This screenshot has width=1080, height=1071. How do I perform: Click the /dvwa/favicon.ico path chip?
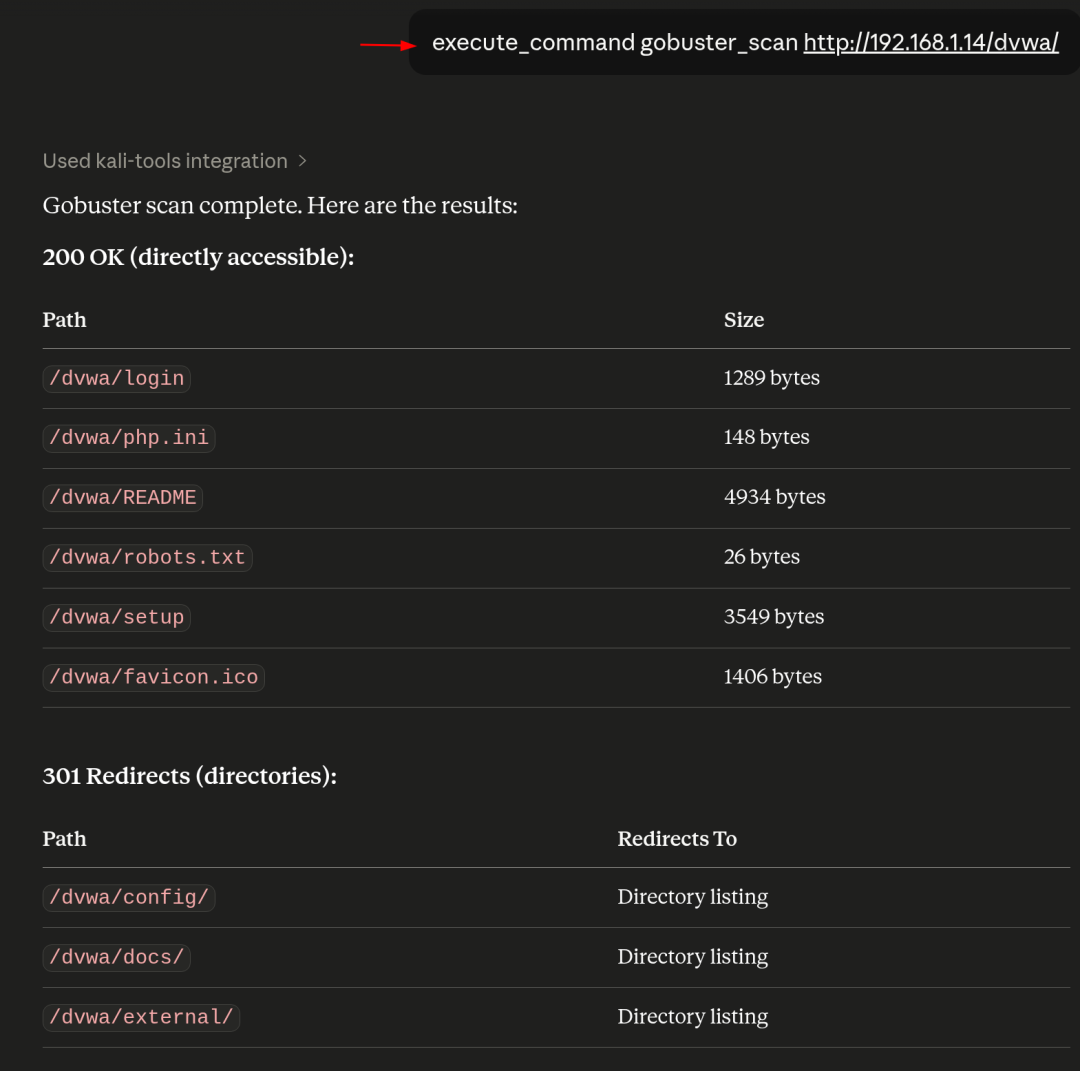pyautogui.click(x=154, y=678)
